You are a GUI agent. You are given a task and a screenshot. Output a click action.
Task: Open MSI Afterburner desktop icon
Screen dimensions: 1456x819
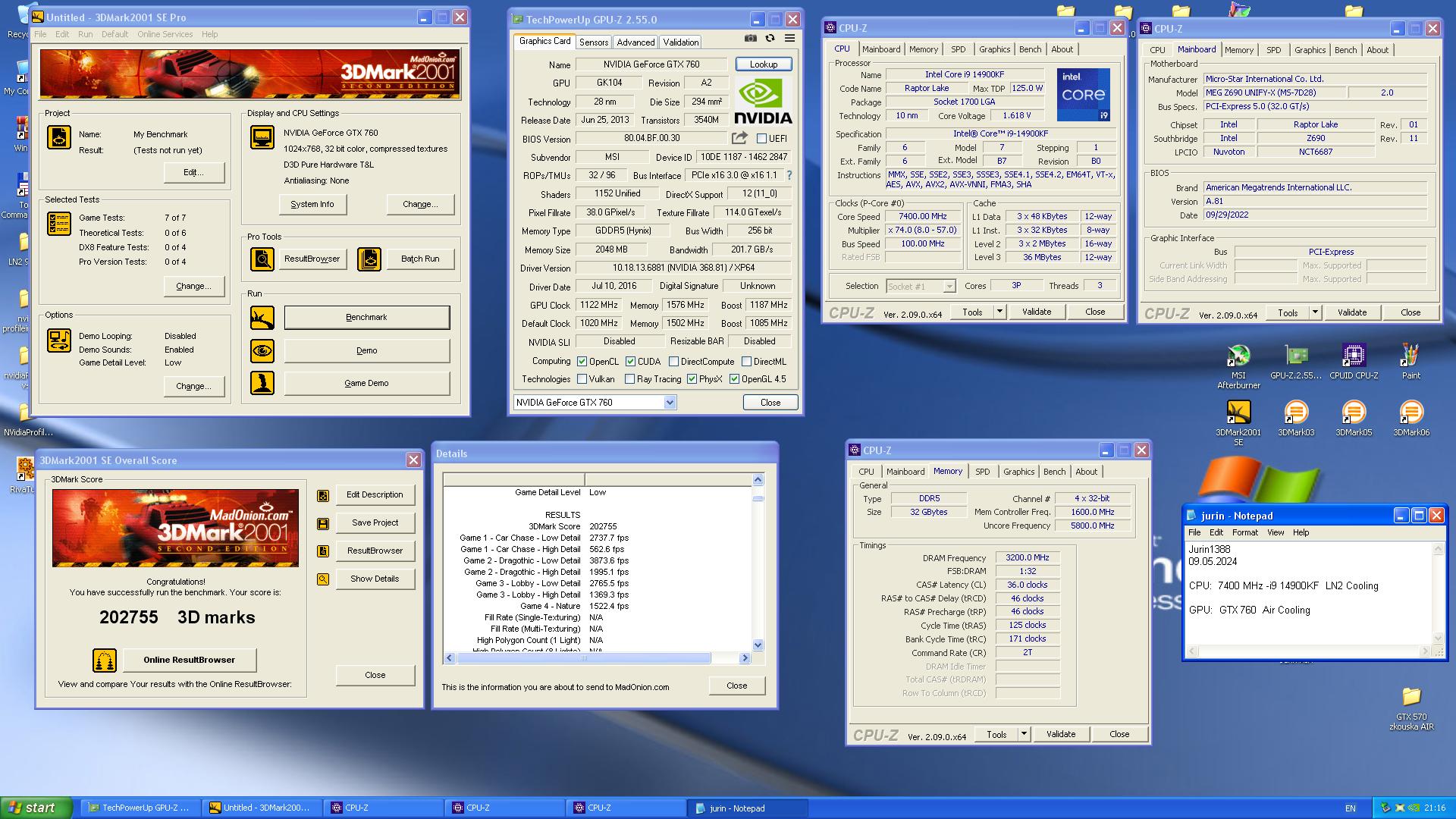pos(1238,366)
